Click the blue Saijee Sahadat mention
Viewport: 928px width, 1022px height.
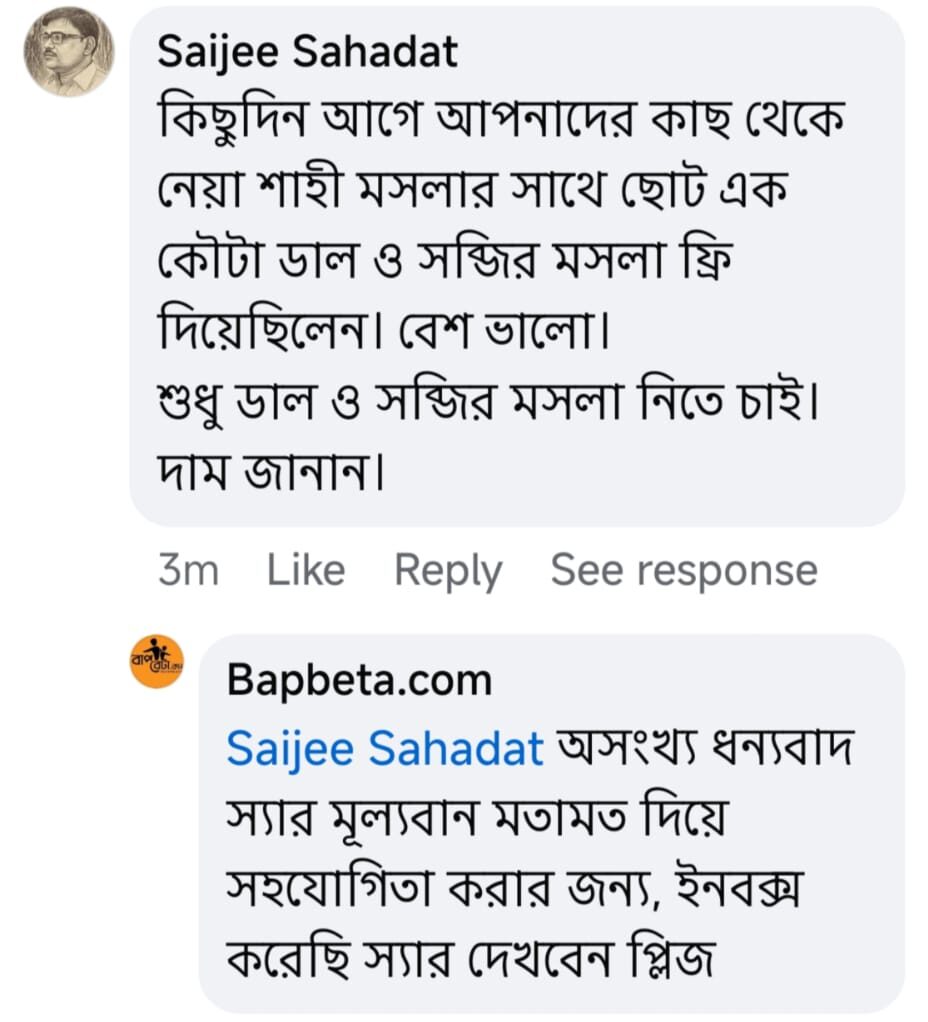click(x=385, y=747)
